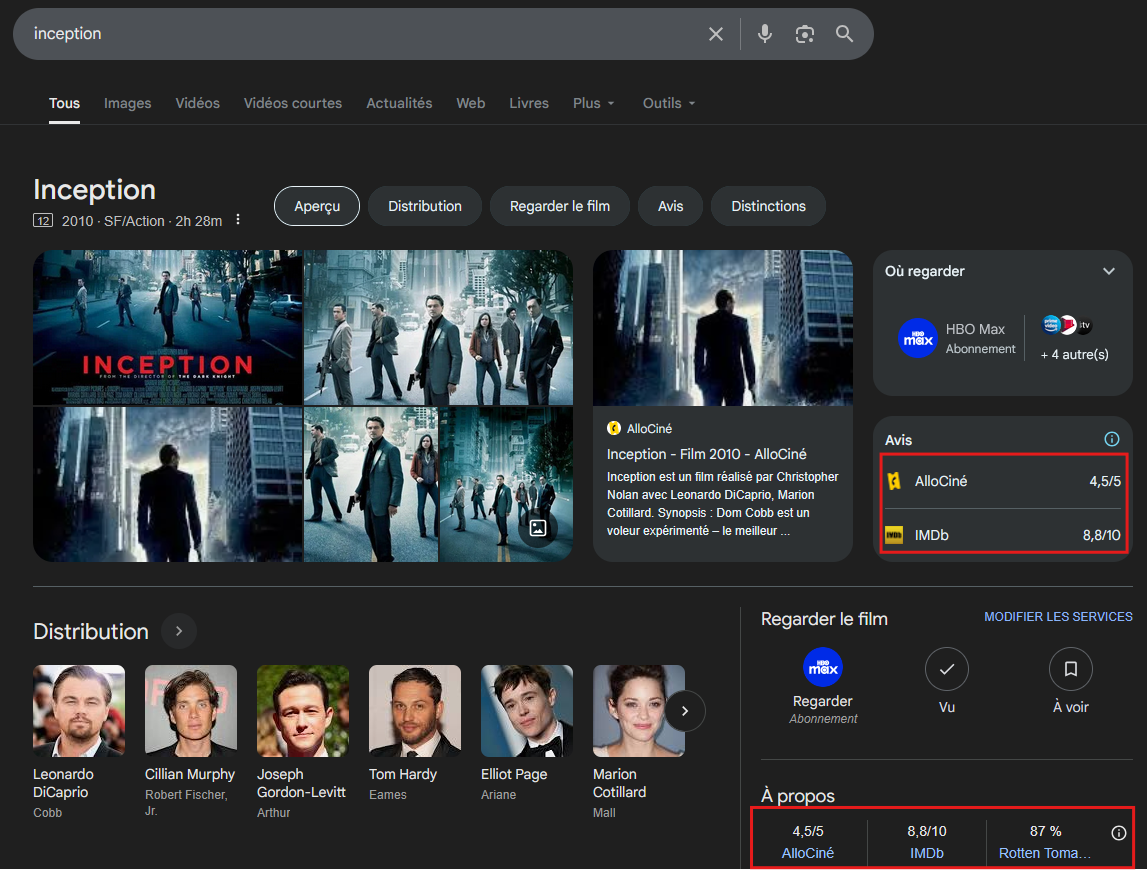Open Cillian Murphy's cast photo
The width and height of the screenshot is (1147, 870).
pos(191,710)
